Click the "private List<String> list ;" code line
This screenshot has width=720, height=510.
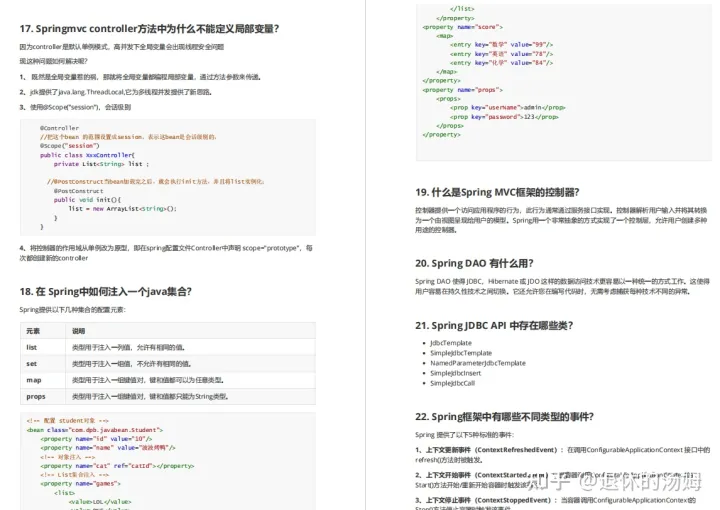101,164
